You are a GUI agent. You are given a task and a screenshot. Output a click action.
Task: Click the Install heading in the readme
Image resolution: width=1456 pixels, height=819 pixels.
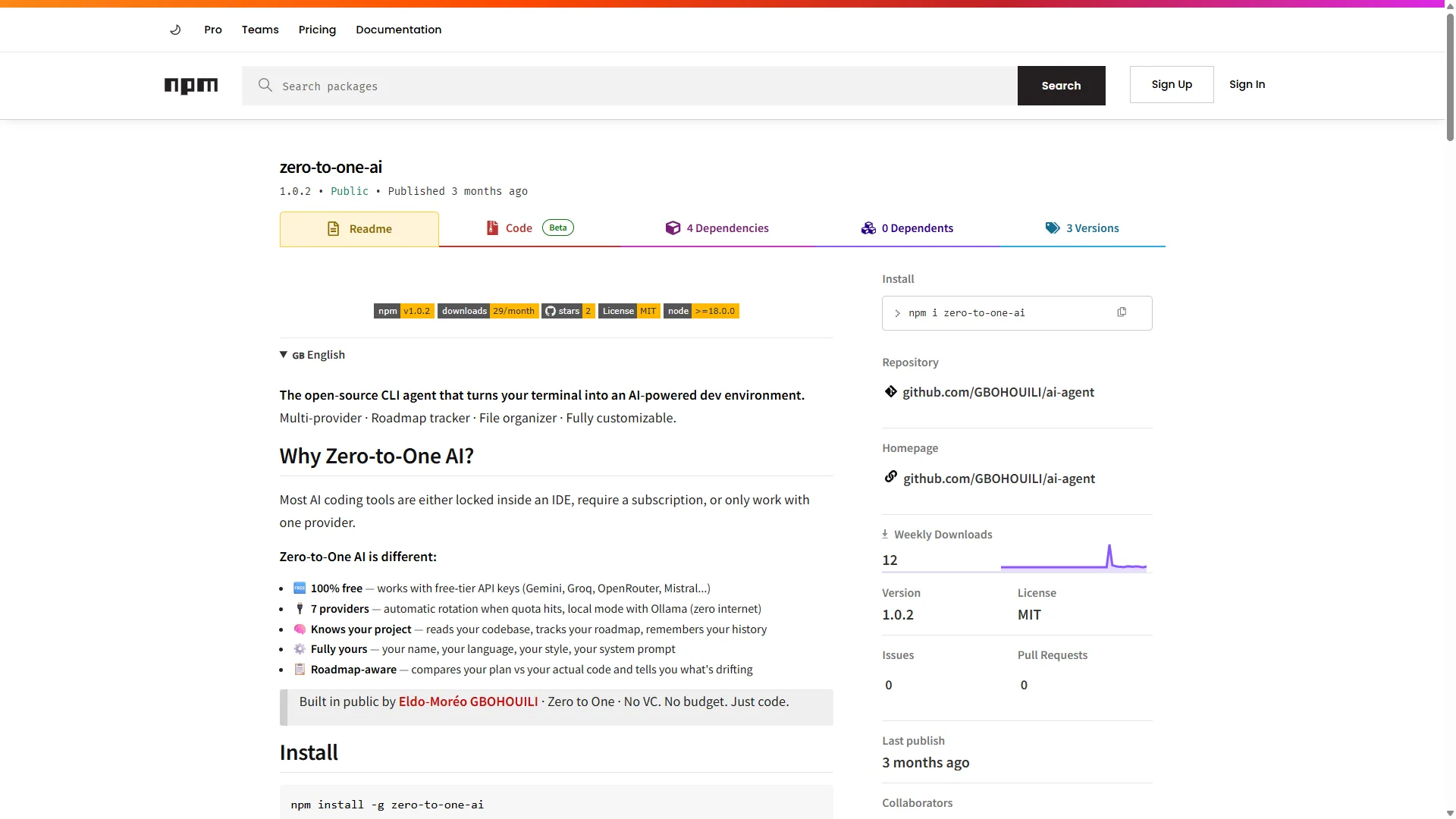pyautogui.click(x=309, y=752)
